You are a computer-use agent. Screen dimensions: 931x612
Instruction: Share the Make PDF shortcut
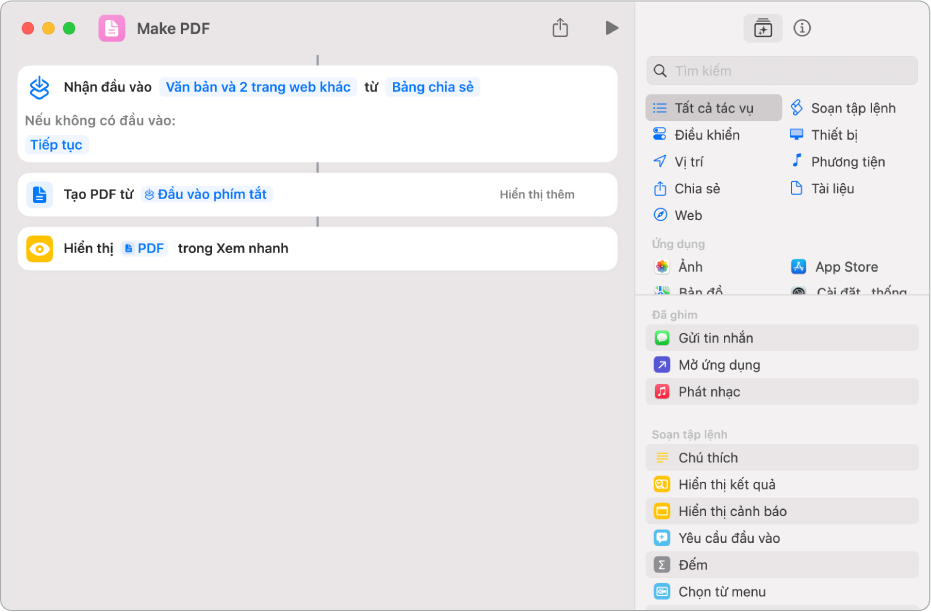click(x=560, y=27)
